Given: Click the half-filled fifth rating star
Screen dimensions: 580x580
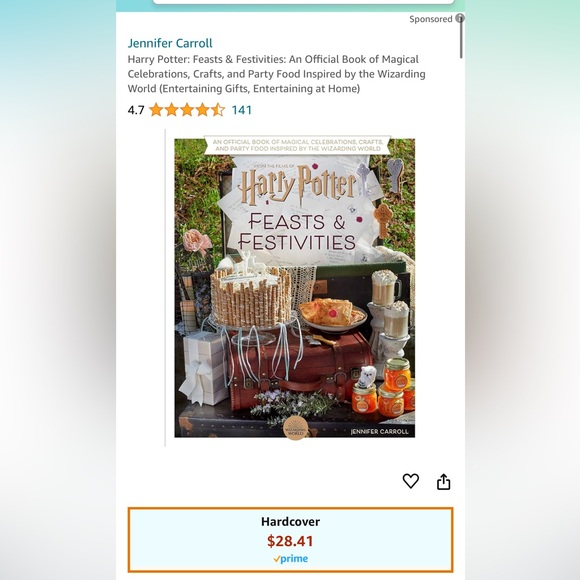Looking at the screenshot, I should 218,110.
